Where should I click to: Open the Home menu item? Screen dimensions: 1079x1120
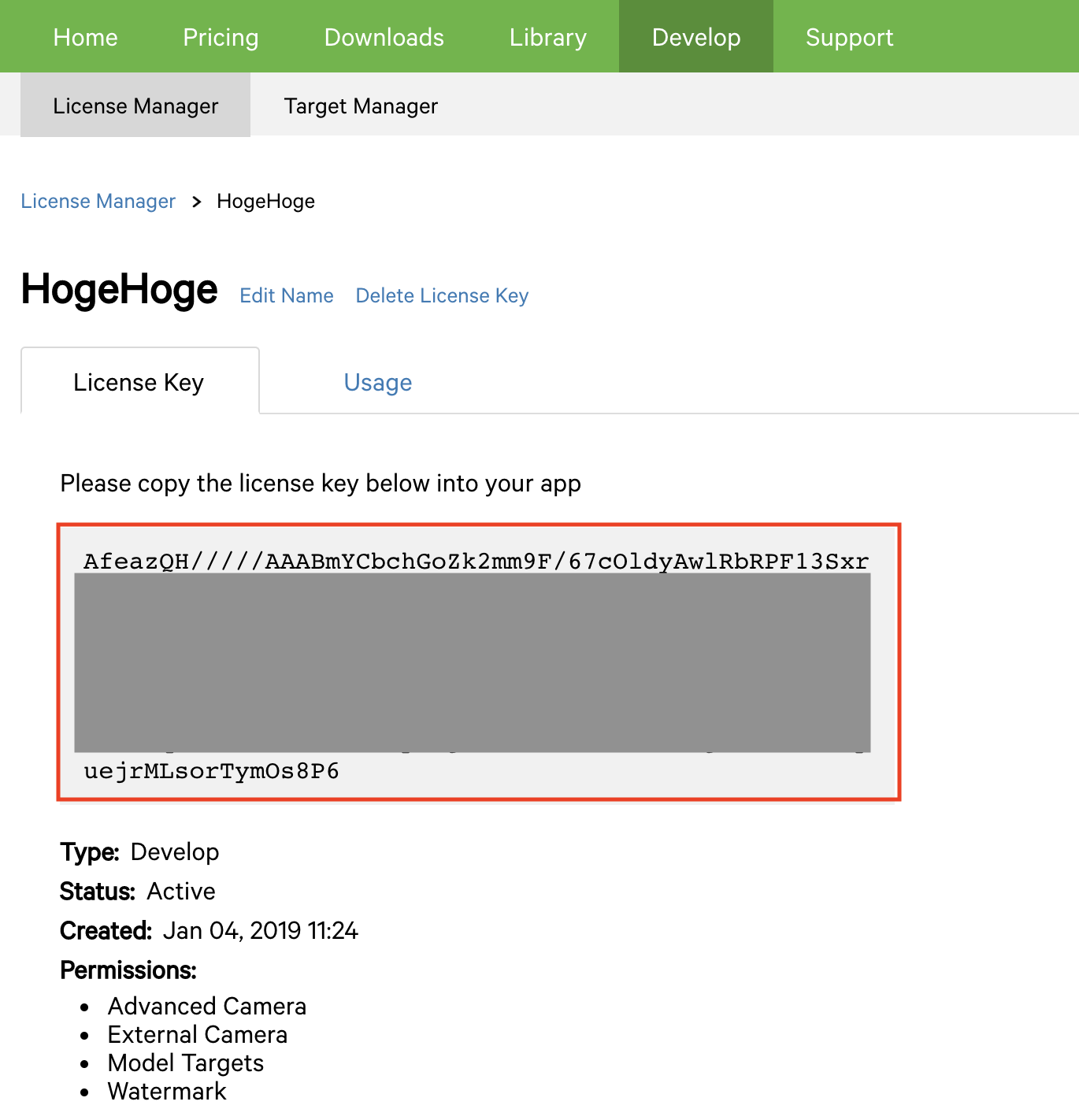pos(85,37)
